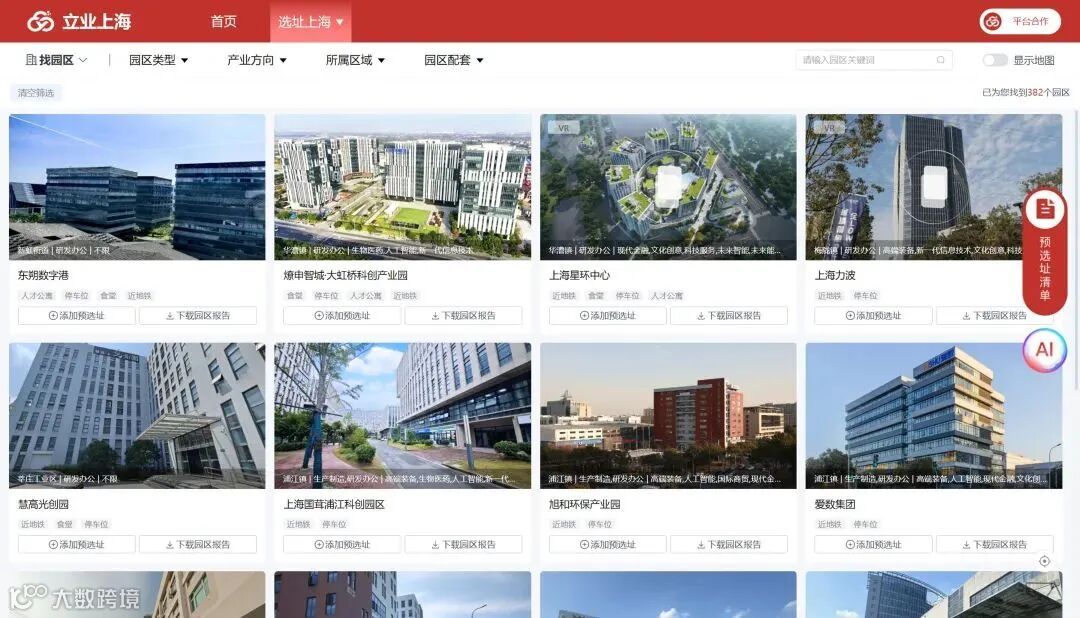Download report for 上海国荏浦江科创园区

tap(464, 544)
